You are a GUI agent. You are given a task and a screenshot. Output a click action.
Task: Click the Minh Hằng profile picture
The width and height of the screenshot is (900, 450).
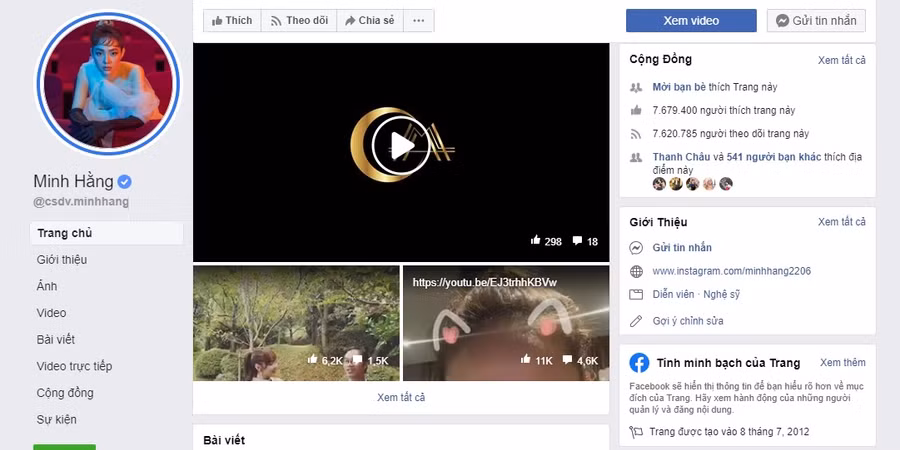point(108,84)
